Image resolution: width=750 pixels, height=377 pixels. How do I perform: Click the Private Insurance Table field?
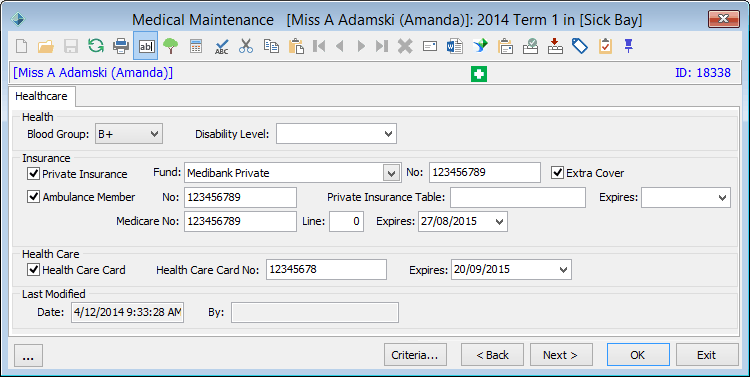tap(518, 198)
